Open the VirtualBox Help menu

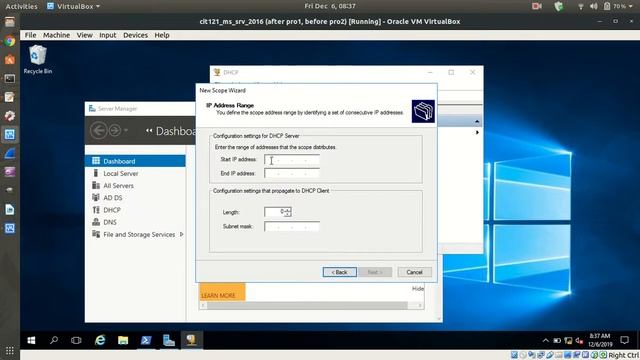162,35
